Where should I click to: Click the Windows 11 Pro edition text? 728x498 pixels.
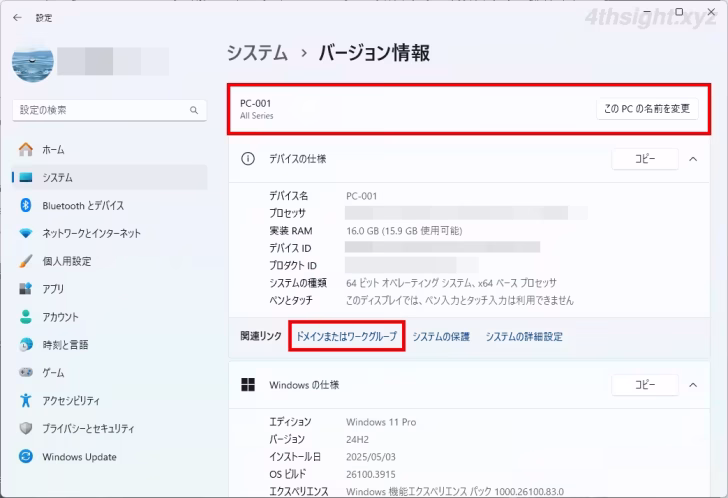pyautogui.click(x=381, y=422)
